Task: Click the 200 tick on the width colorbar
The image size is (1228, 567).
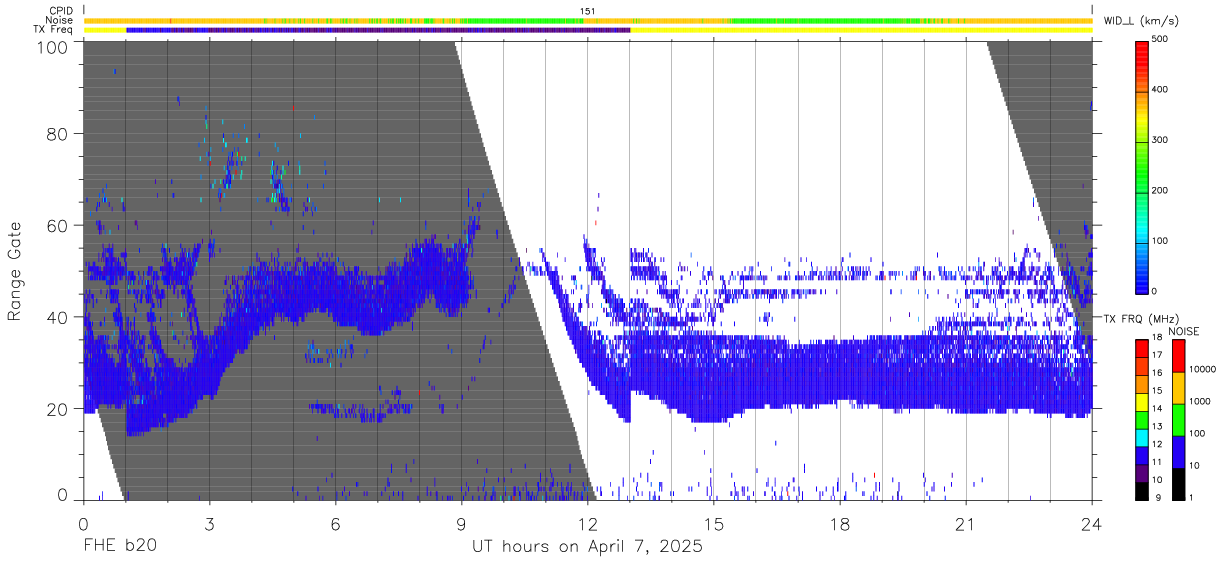Action: [x=1161, y=190]
